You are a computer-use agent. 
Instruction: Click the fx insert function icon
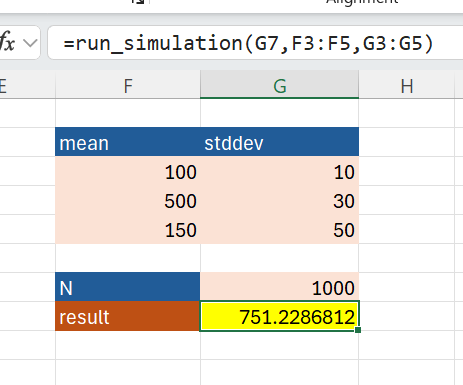(x=7, y=43)
